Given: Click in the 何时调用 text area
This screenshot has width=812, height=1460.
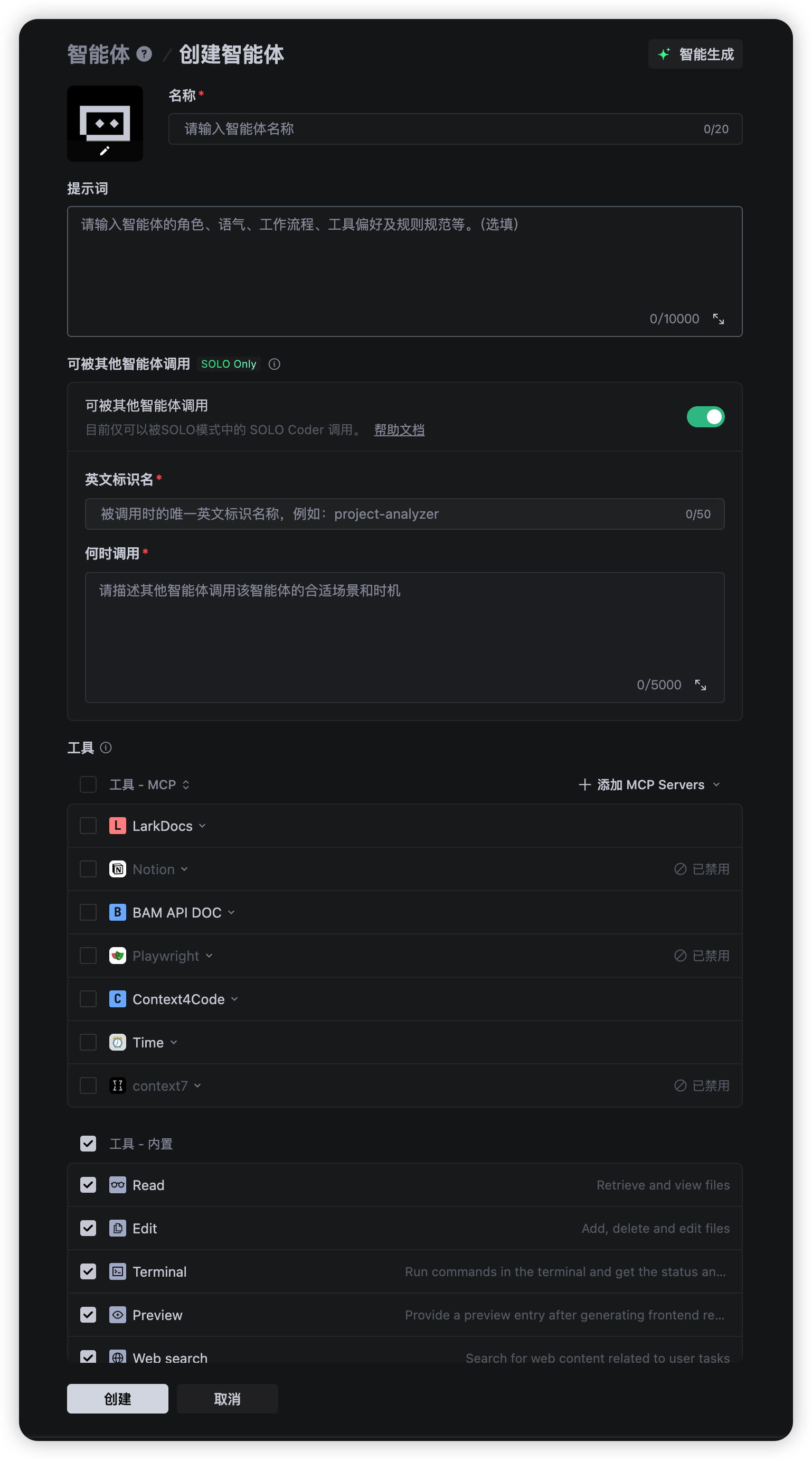Looking at the screenshot, I should [x=404, y=637].
